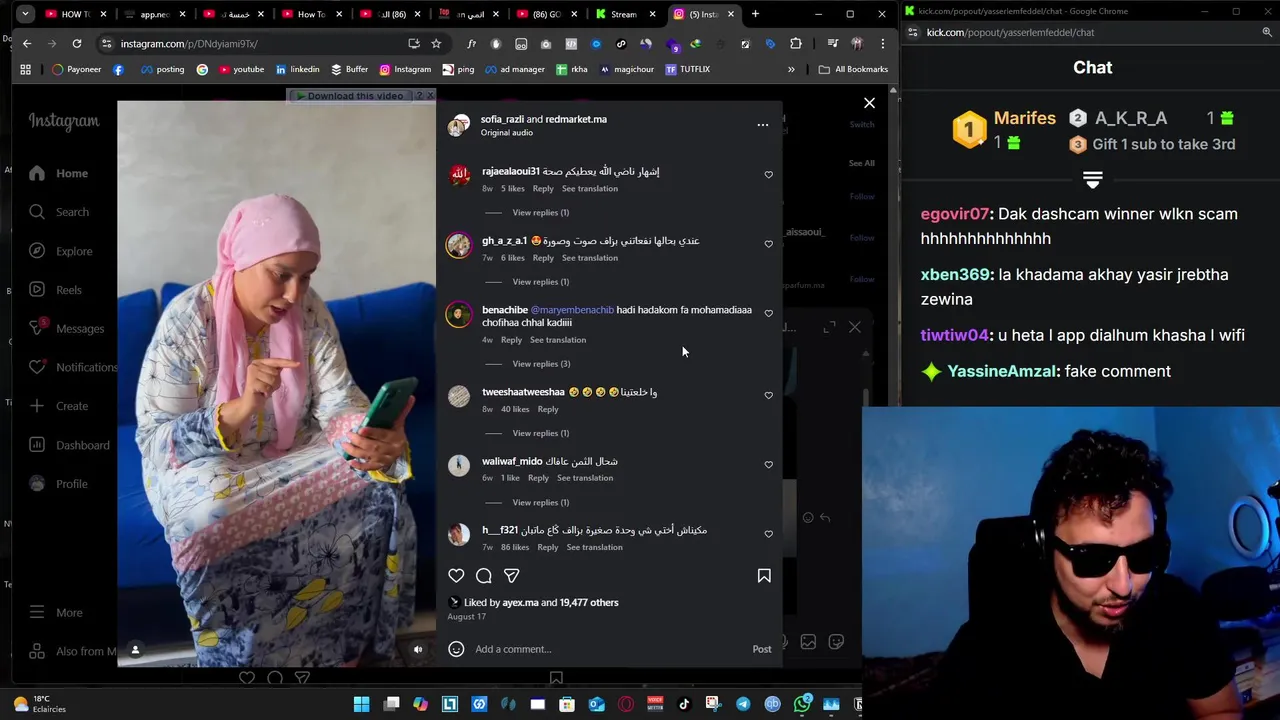Image resolution: width=1280 pixels, height=720 pixels.
Task: Open Windows Start menu
Action: [361, 704]
